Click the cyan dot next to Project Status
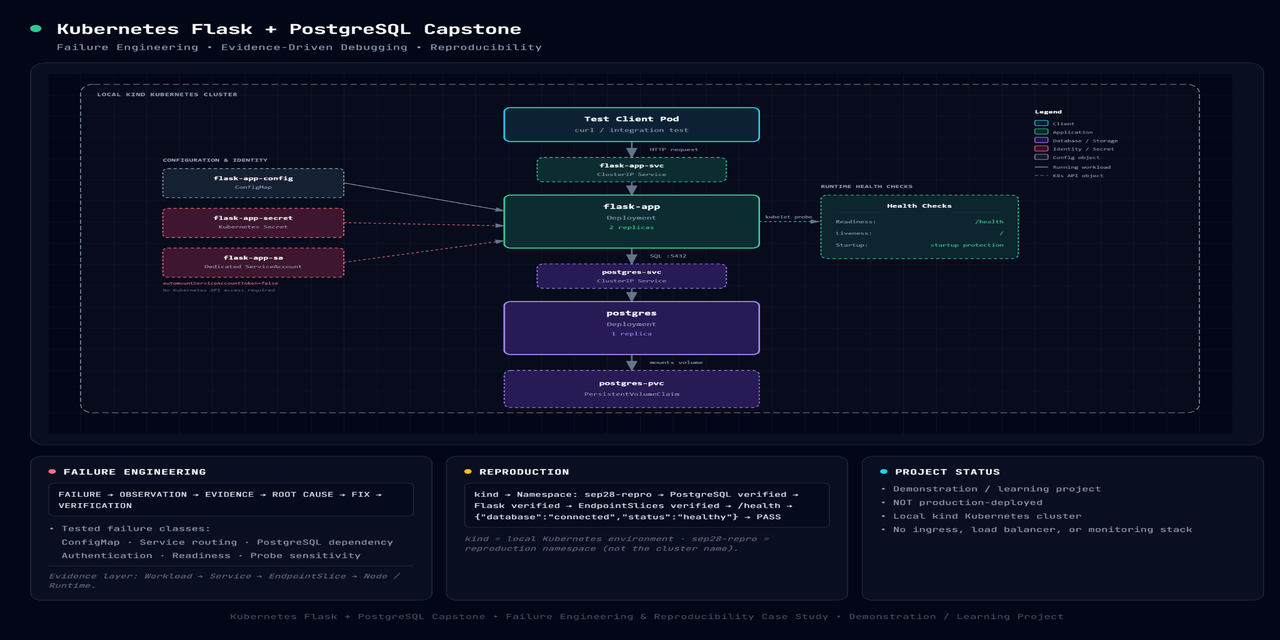This screenshot has width=1280, height=640. coord(884,472)
